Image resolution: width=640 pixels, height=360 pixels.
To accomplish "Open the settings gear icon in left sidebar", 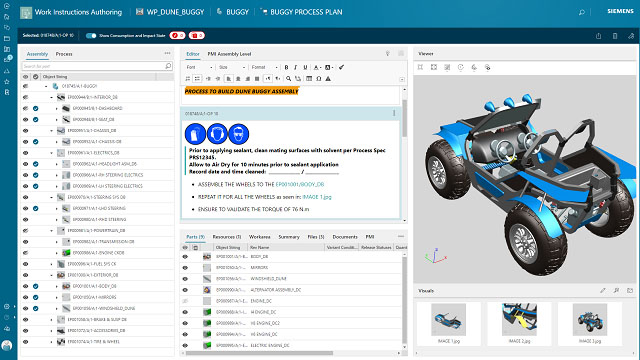I will coord(7,306).
